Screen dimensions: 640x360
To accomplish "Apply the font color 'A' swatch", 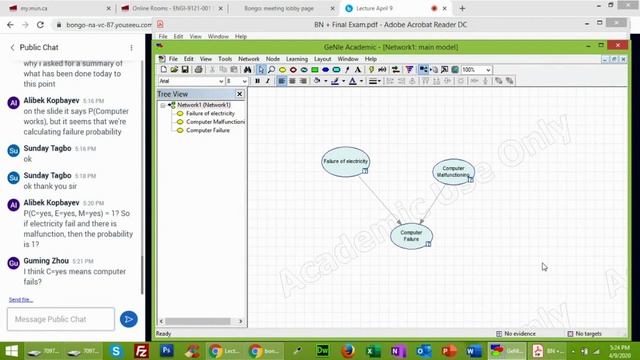I will click(x=353, y=81).
